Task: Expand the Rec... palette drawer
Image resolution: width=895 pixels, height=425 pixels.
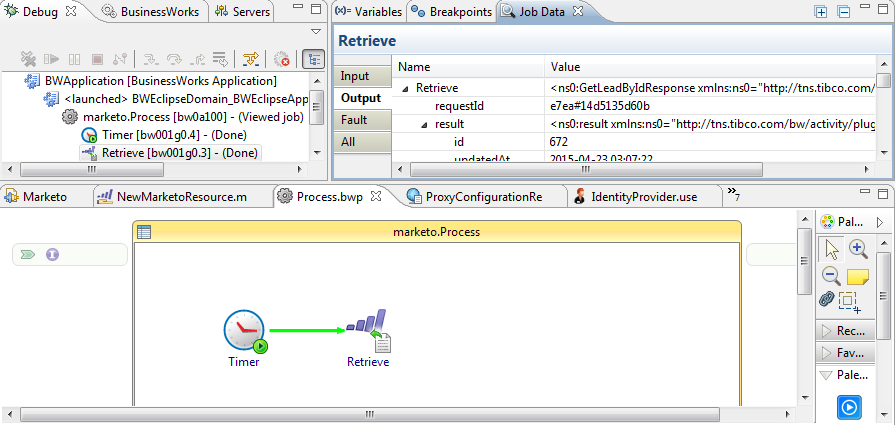Action: pyautogui.click(x=845, y=330)
